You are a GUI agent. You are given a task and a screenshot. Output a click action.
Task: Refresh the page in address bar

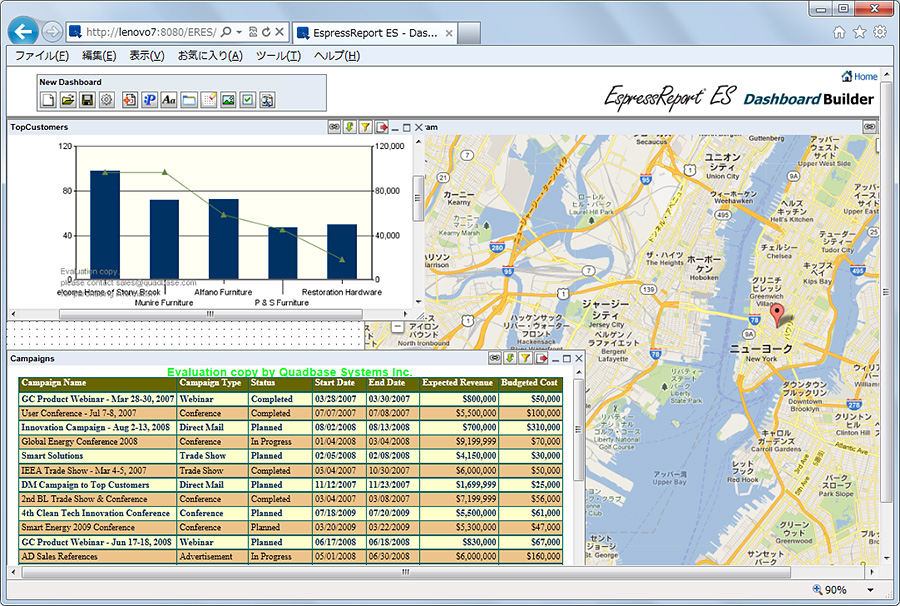pos(266,32)
